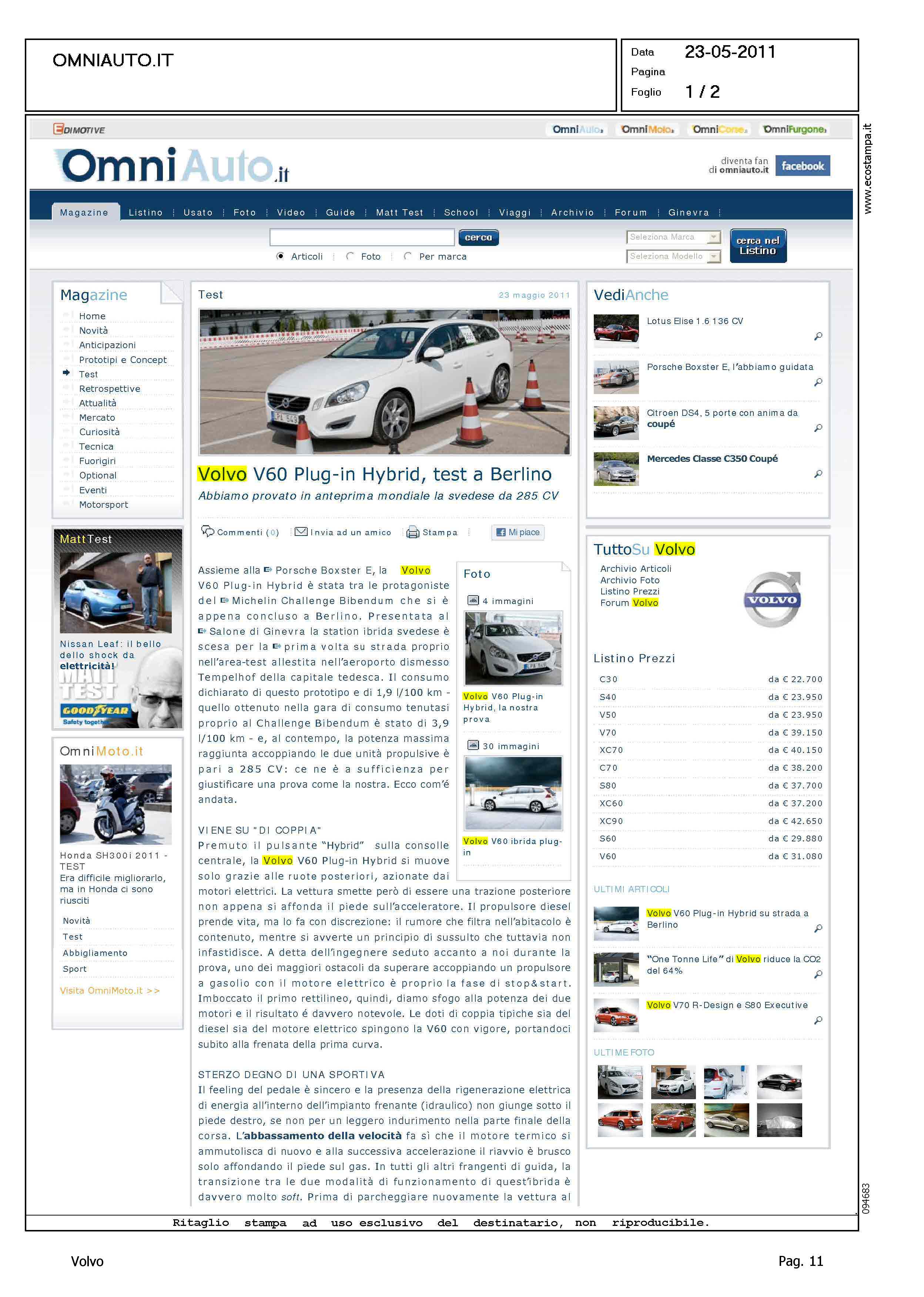Click magnifier icon beside Lotus Elise 1.6
Viewport: 924px width, 1297px height.
click(x=818, y=336)
